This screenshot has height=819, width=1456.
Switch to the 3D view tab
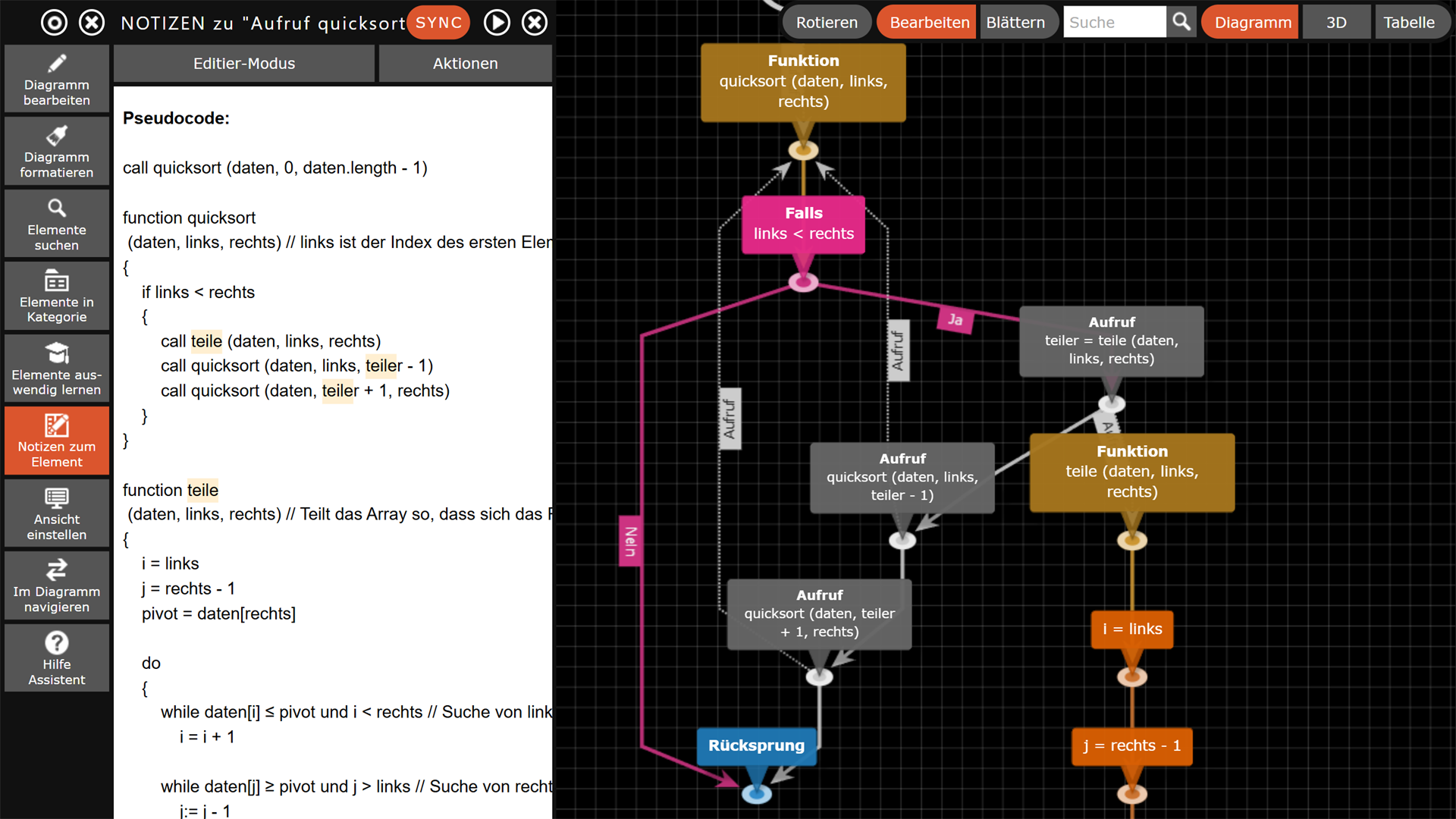1336,22
